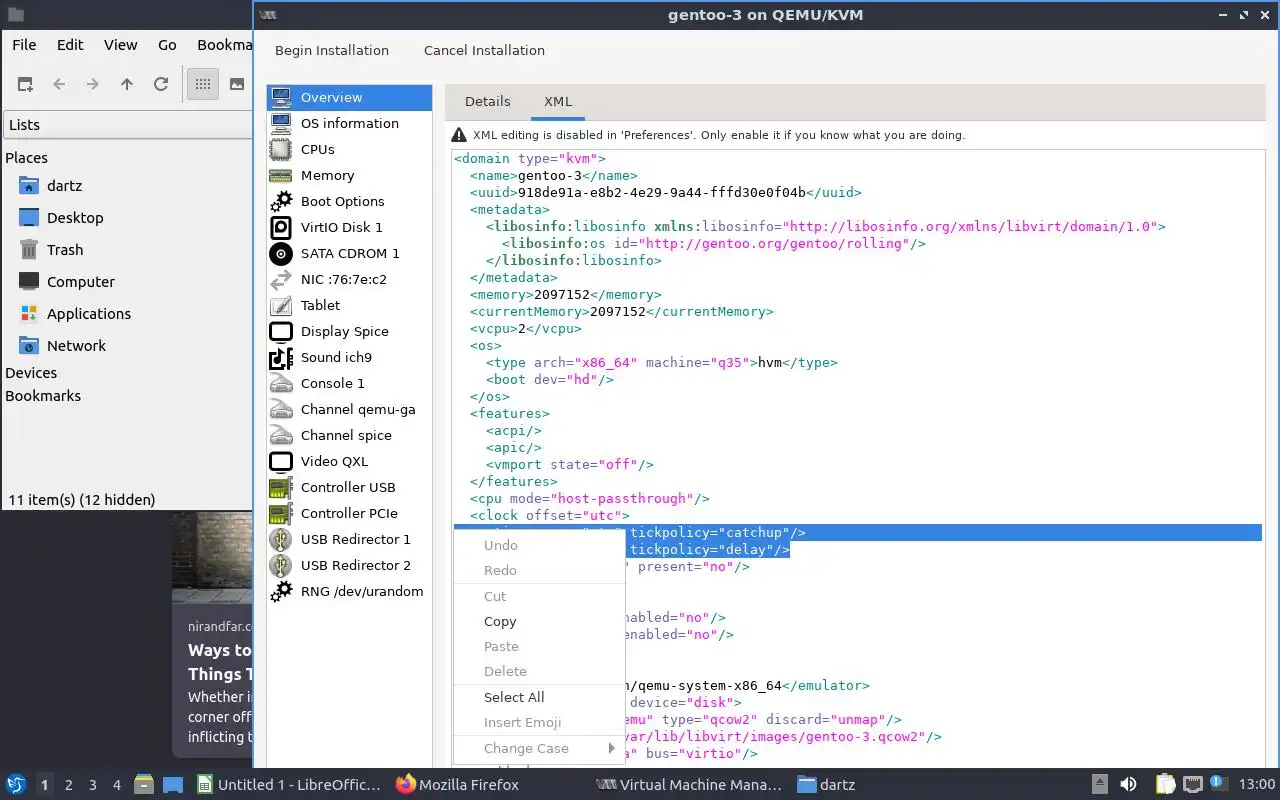Click the taskbar application menu icon
Viewport: 1280px width, 800px height.
pyautogui.click(x=16, y=785)
